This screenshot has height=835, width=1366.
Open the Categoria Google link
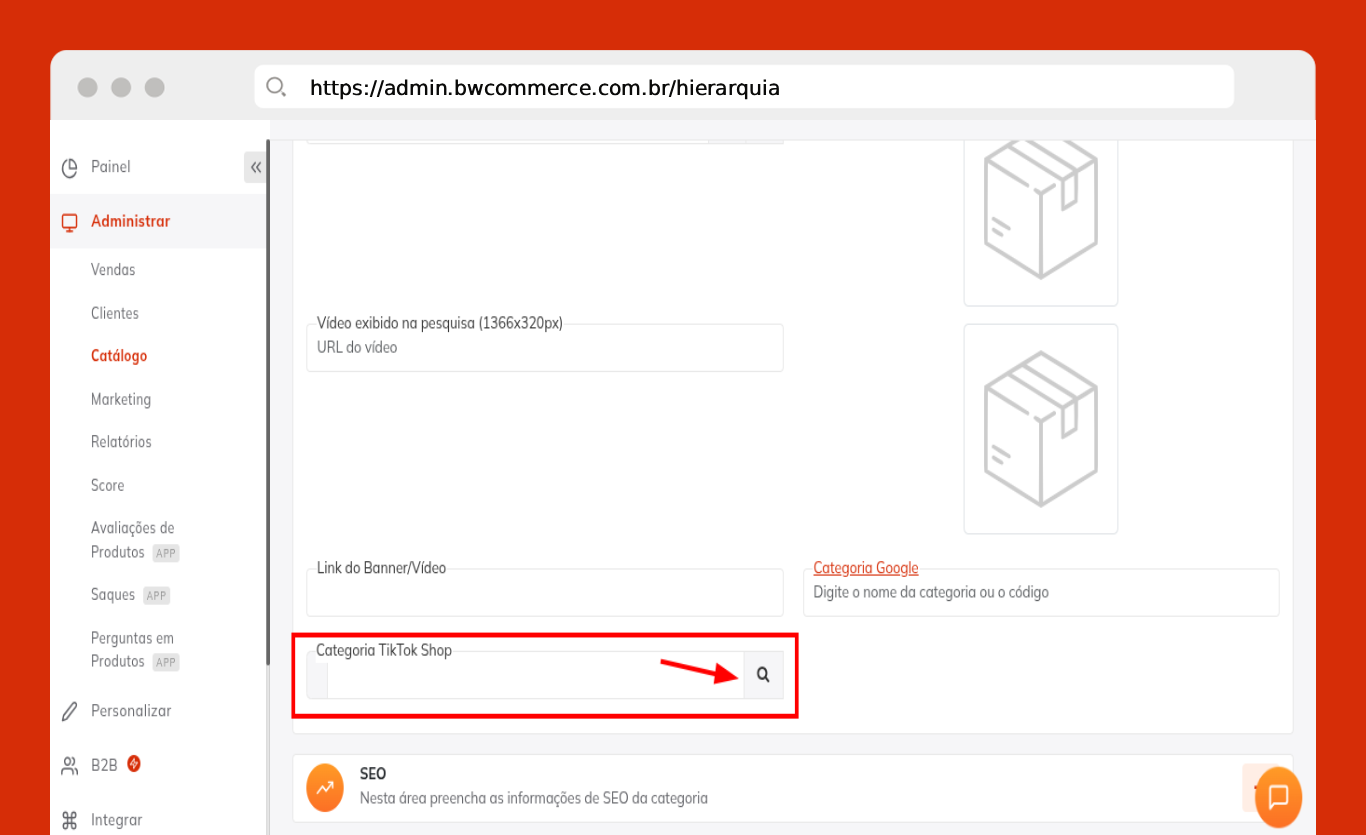pos(865,568)
